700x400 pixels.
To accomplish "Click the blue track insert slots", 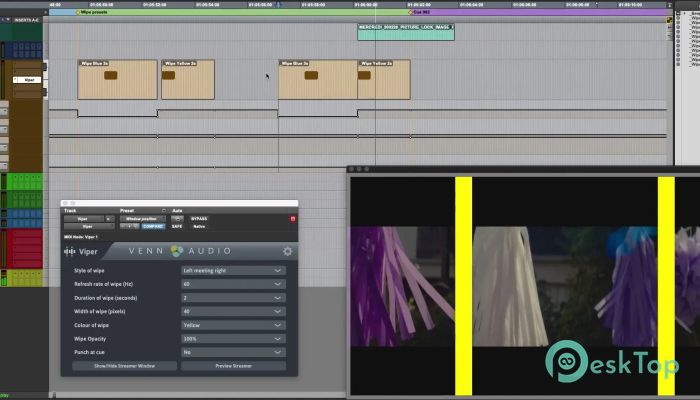I will pyautogui.click(x=28, y=50).
